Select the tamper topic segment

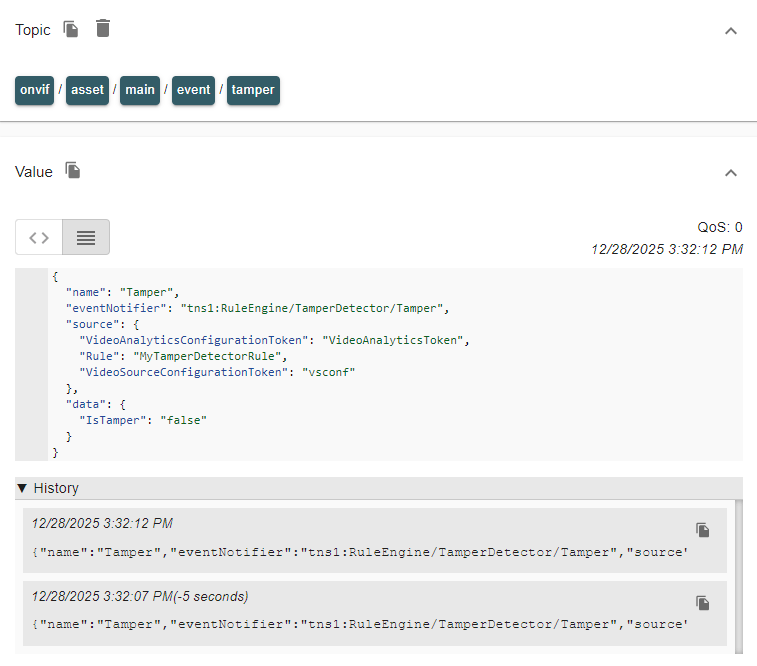coord(253,90)
